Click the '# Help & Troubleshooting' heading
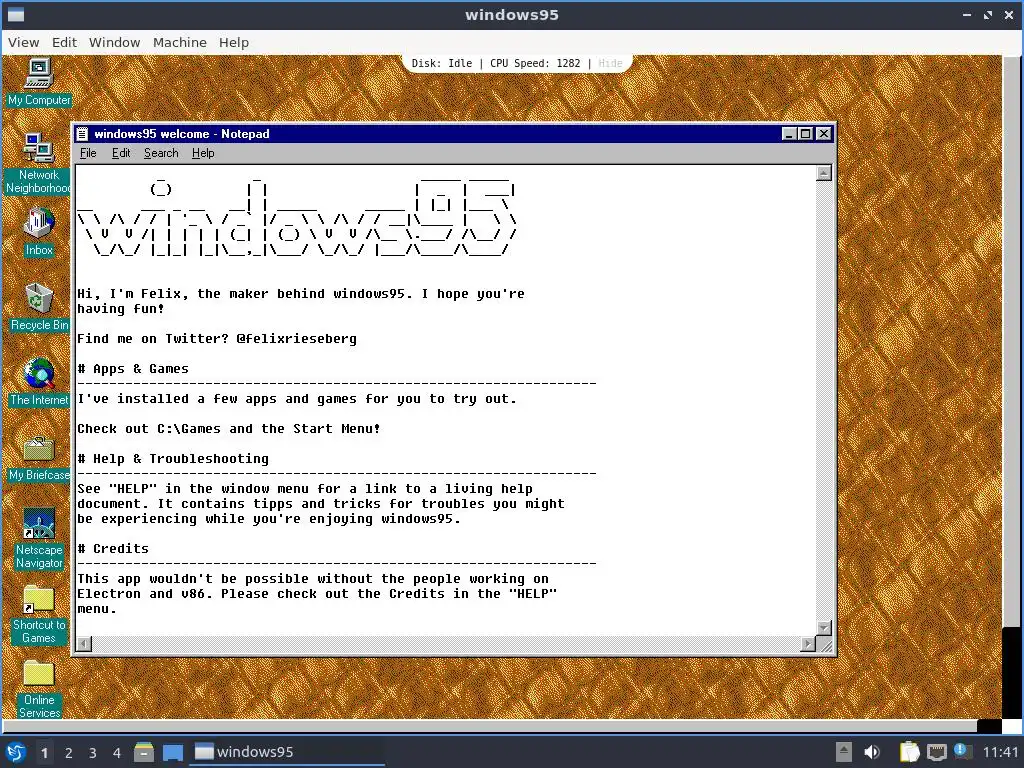This screenshot has width=1024, height=768. click(173, 459)
